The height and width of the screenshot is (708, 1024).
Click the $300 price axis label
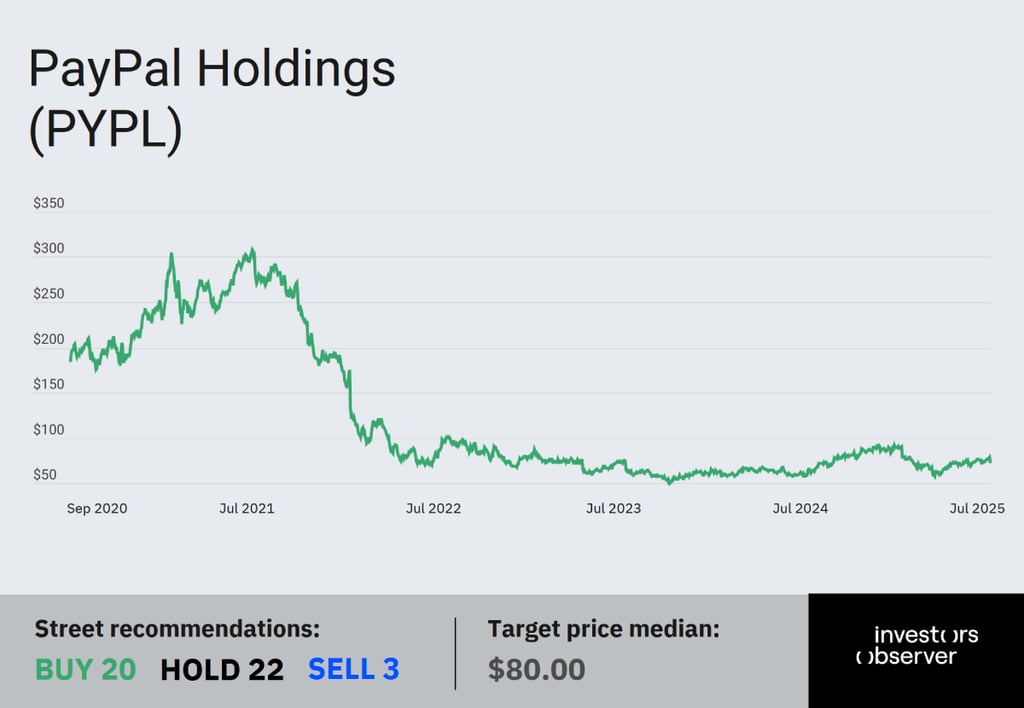click(49, 249)
